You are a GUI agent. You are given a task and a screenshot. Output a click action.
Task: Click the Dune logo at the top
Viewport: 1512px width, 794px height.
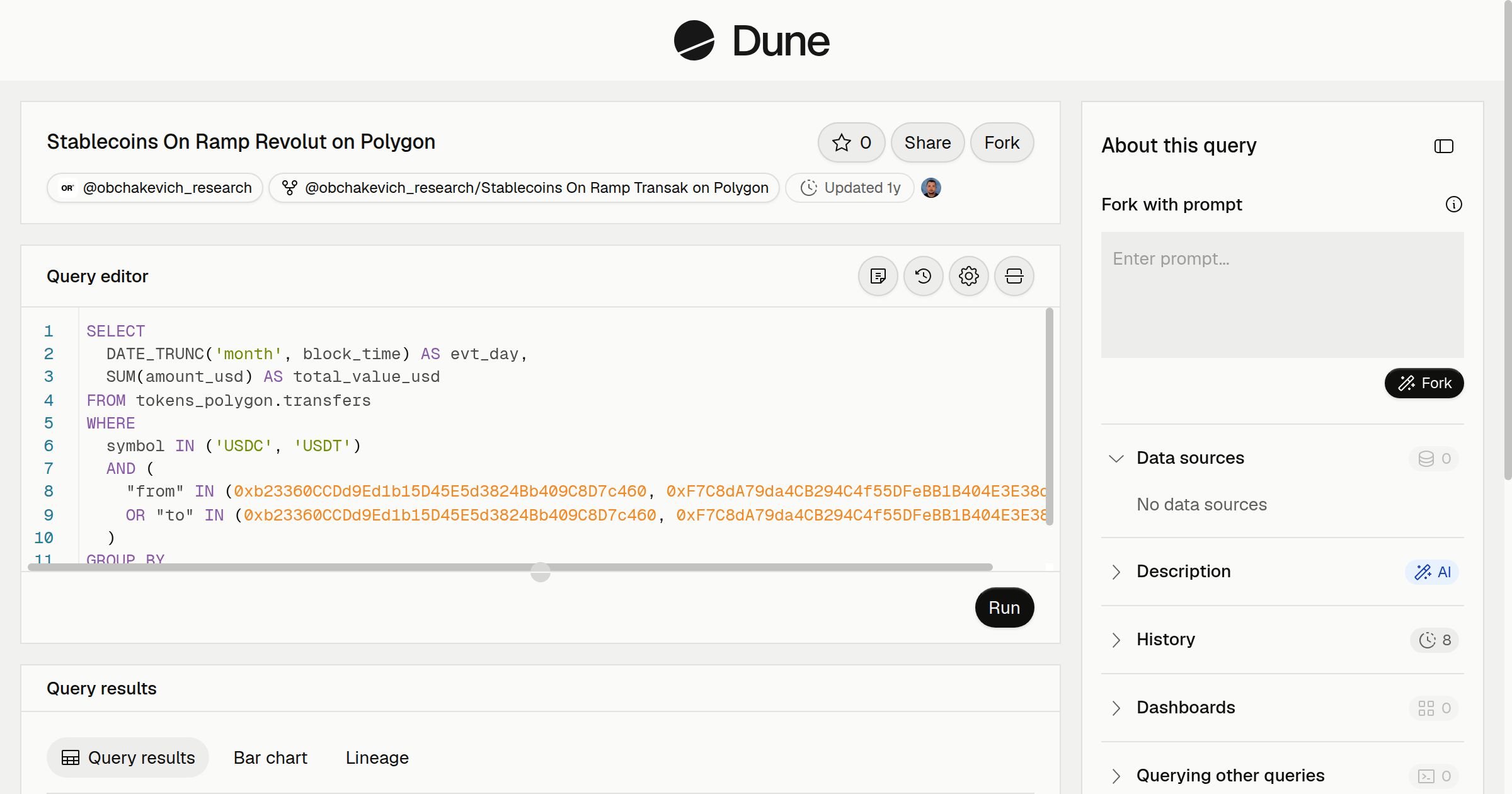(752, 41)
